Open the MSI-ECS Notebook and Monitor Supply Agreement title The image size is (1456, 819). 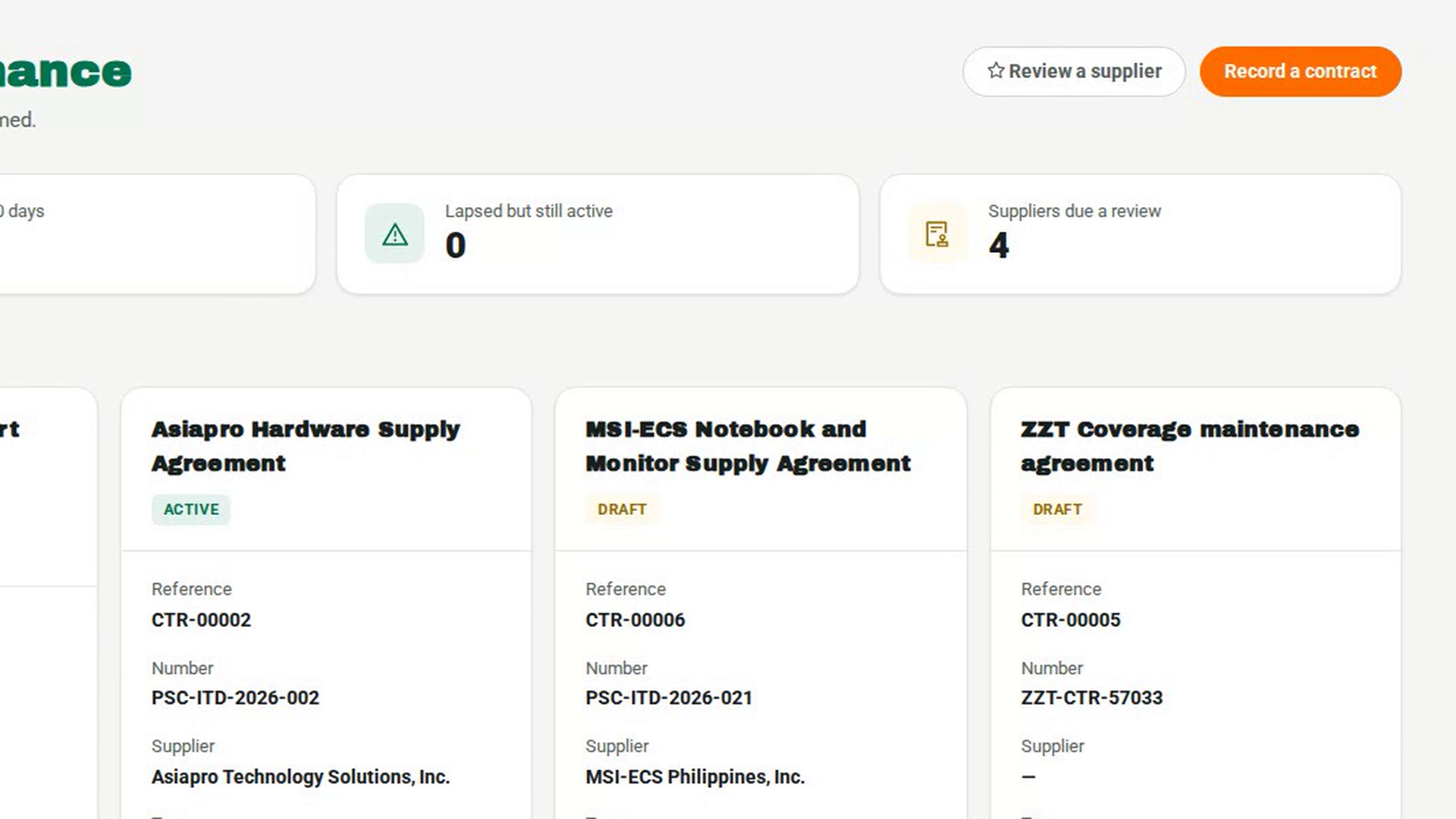pos(748,446)
